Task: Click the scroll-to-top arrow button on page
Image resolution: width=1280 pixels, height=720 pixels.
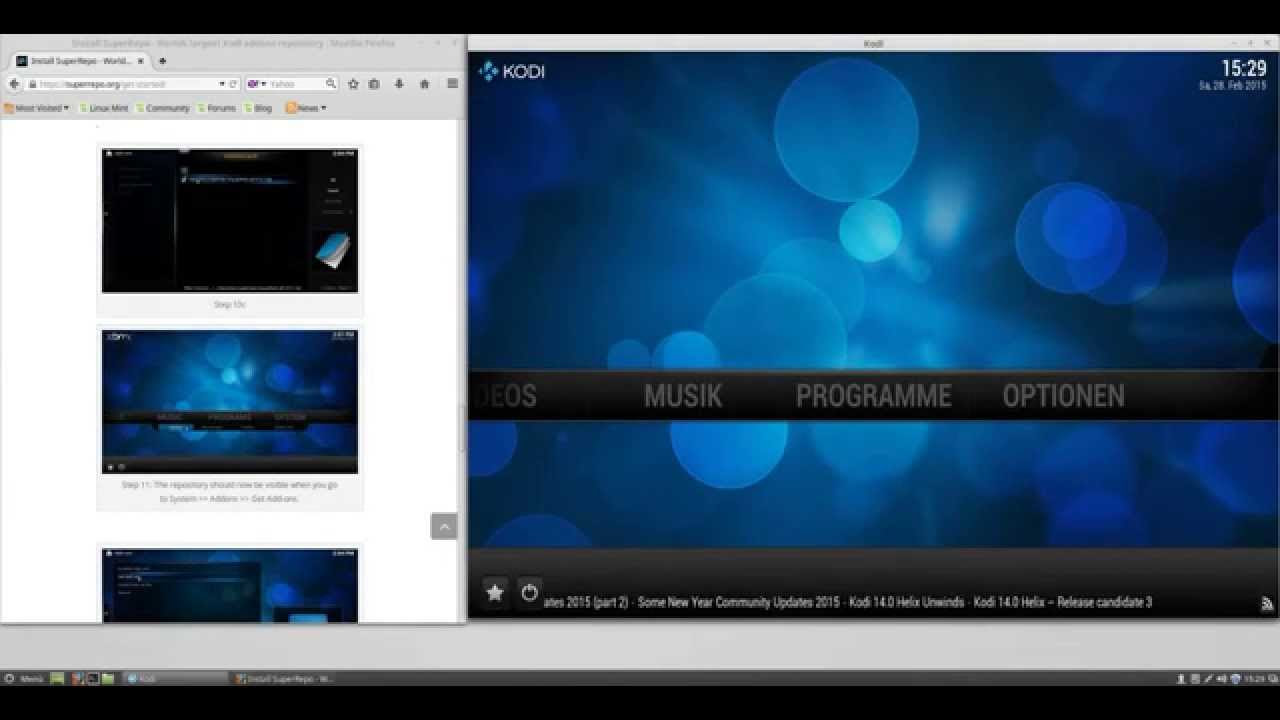Action: pyautogui.click(x=444, y=526)
